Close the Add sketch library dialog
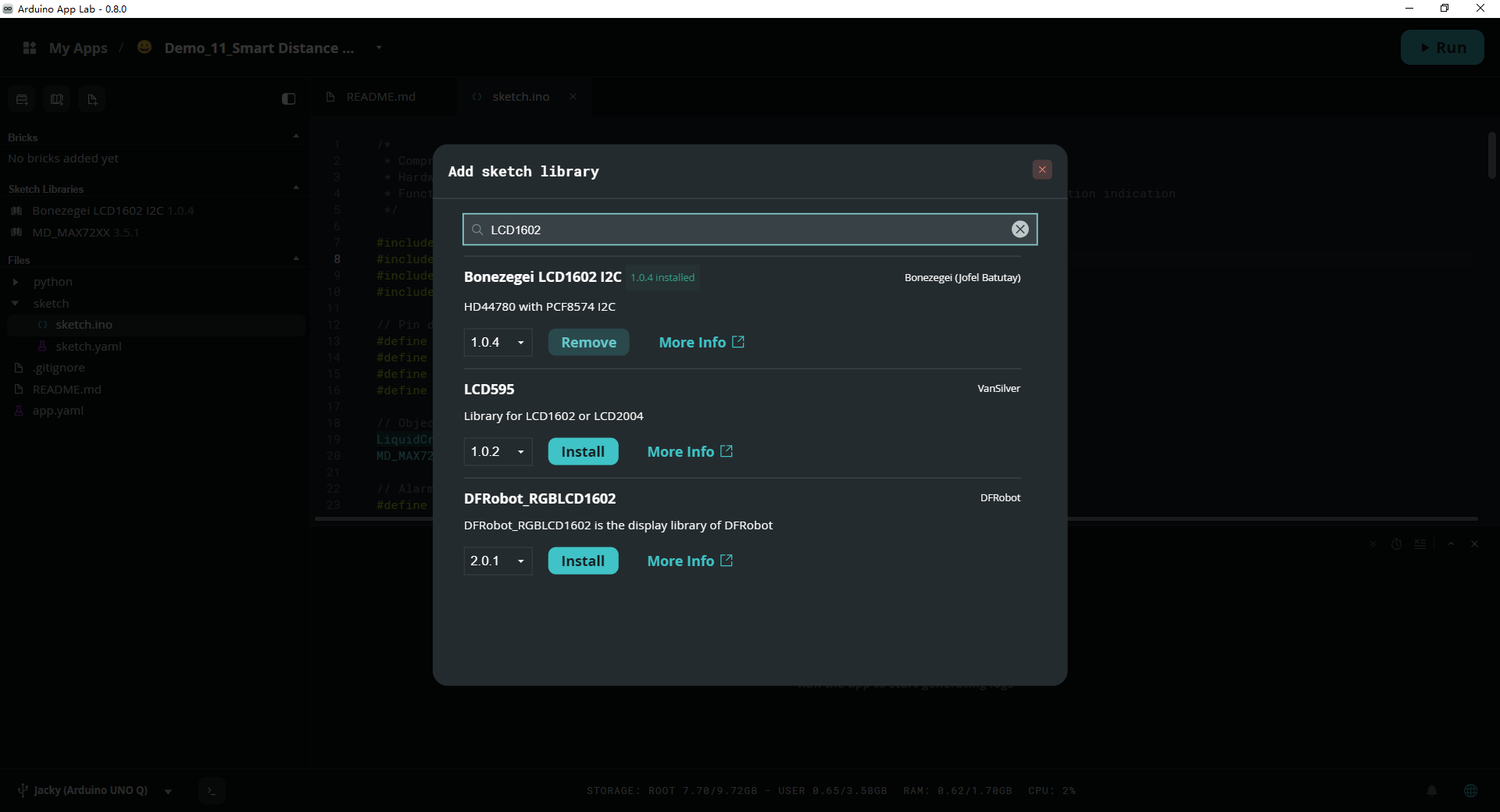 pyautogui.click(x=1041, y=169)
